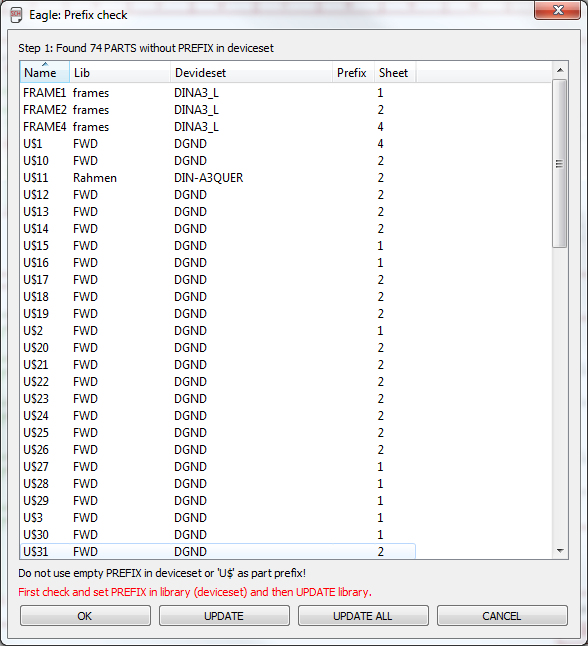Select the U$11 Rahmen DIN-A3QUER row
The width and height of the screenshot is (588, 647).
pyautogui.click(x=218, y=178)
